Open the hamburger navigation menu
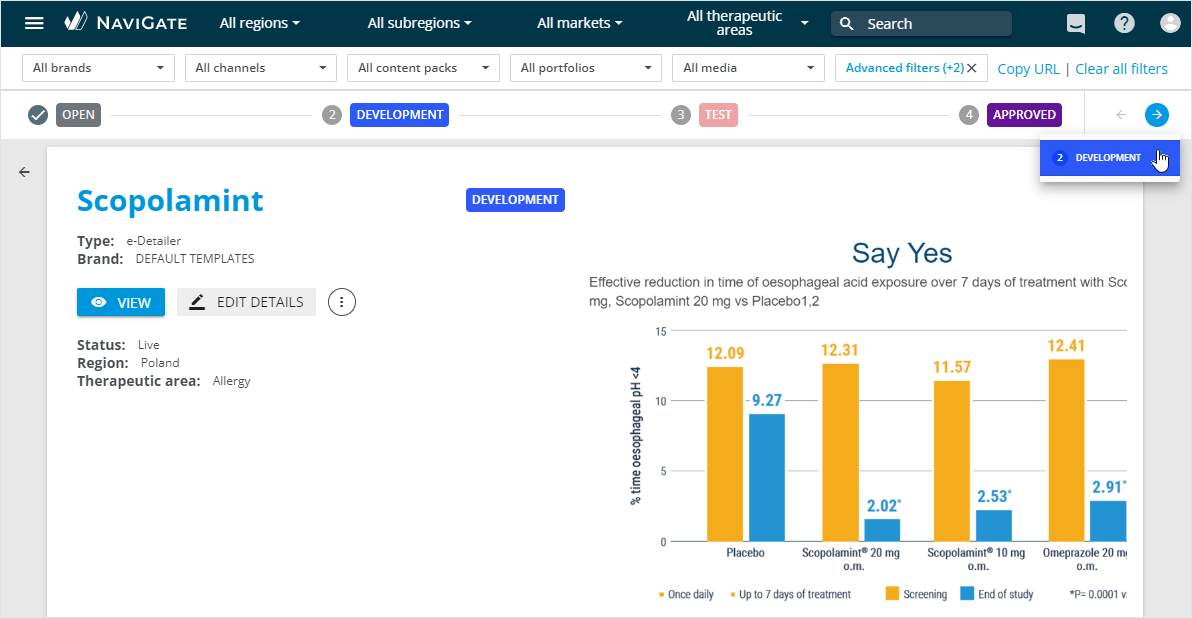The image size is (1192, 618). pos(34,23)
